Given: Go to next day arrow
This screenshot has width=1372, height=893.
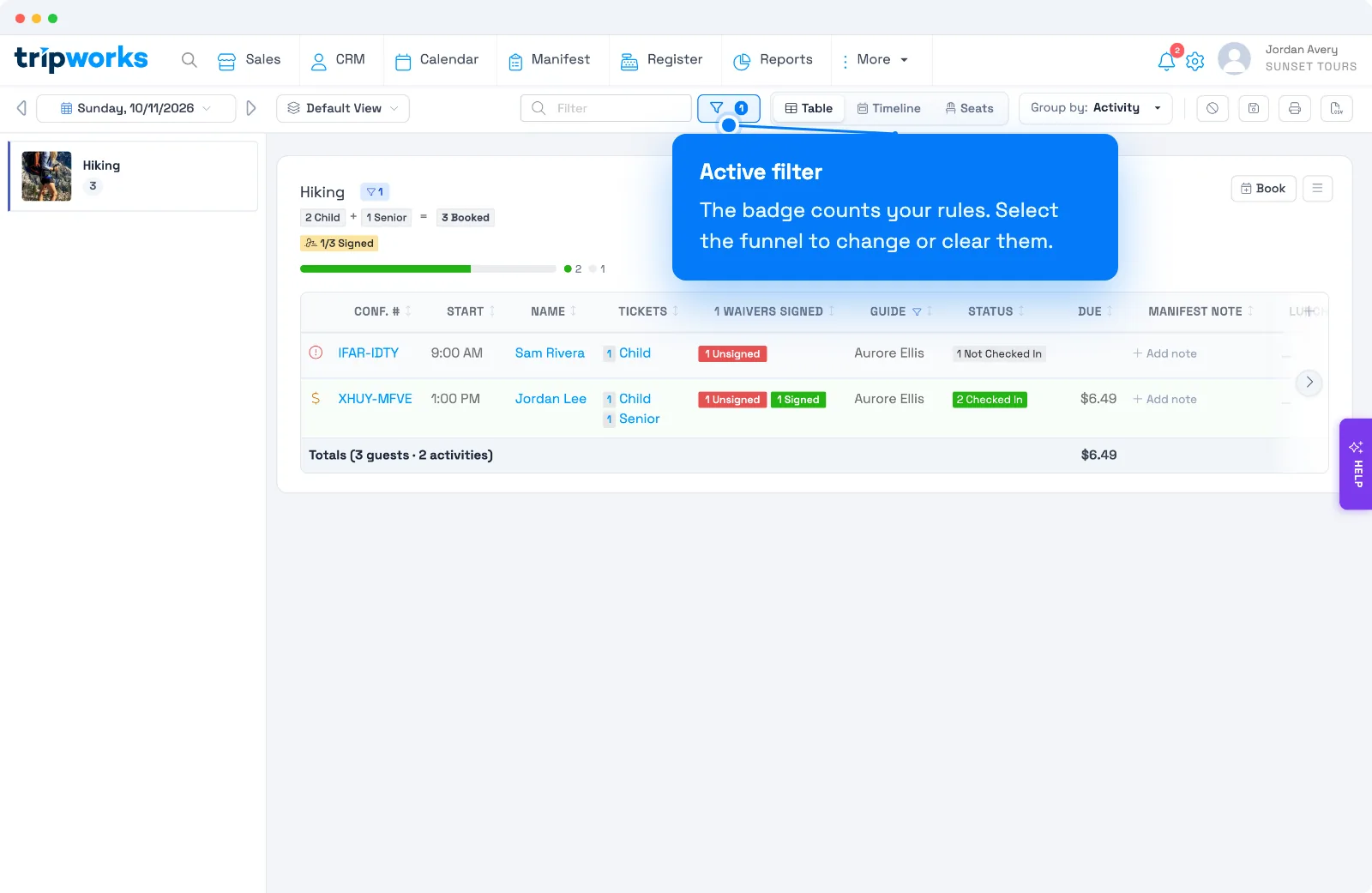Looking at the screenshot, I should (251, 108).
